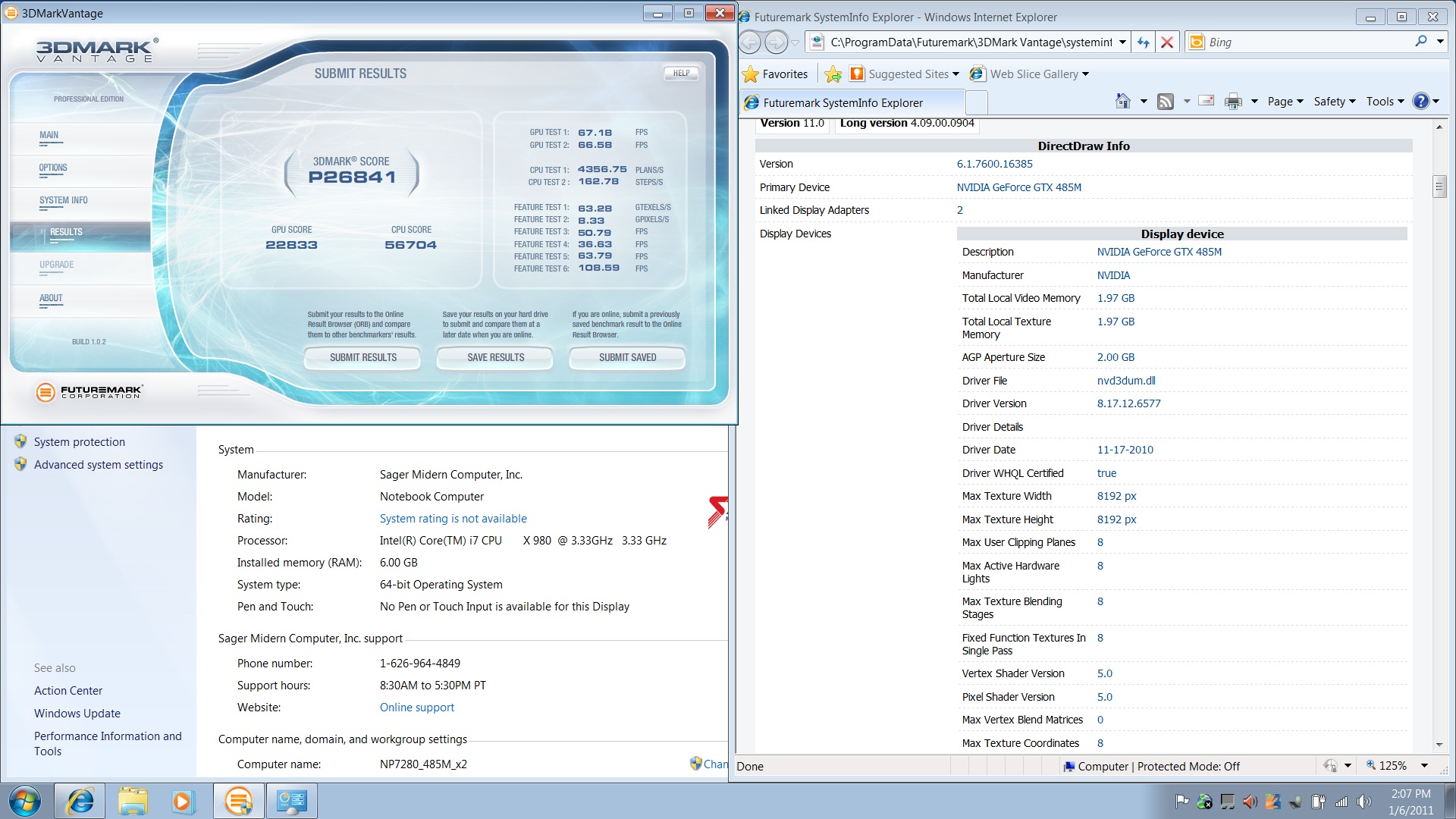Expand the search provider dropdown arrow
1456x819 pixels.
[1440, 42]
